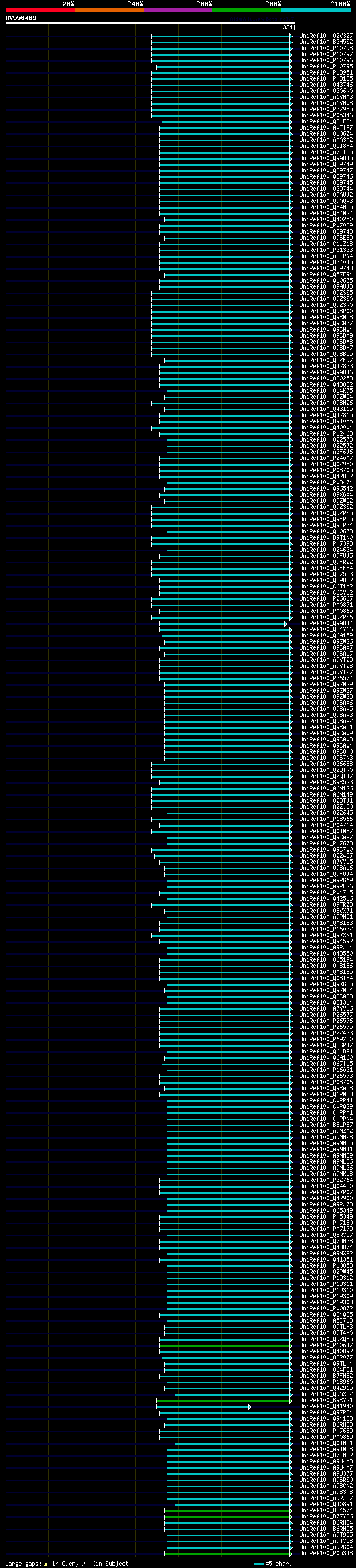Select hit label UniRef100_Q39749

click(x=326, y=164)
